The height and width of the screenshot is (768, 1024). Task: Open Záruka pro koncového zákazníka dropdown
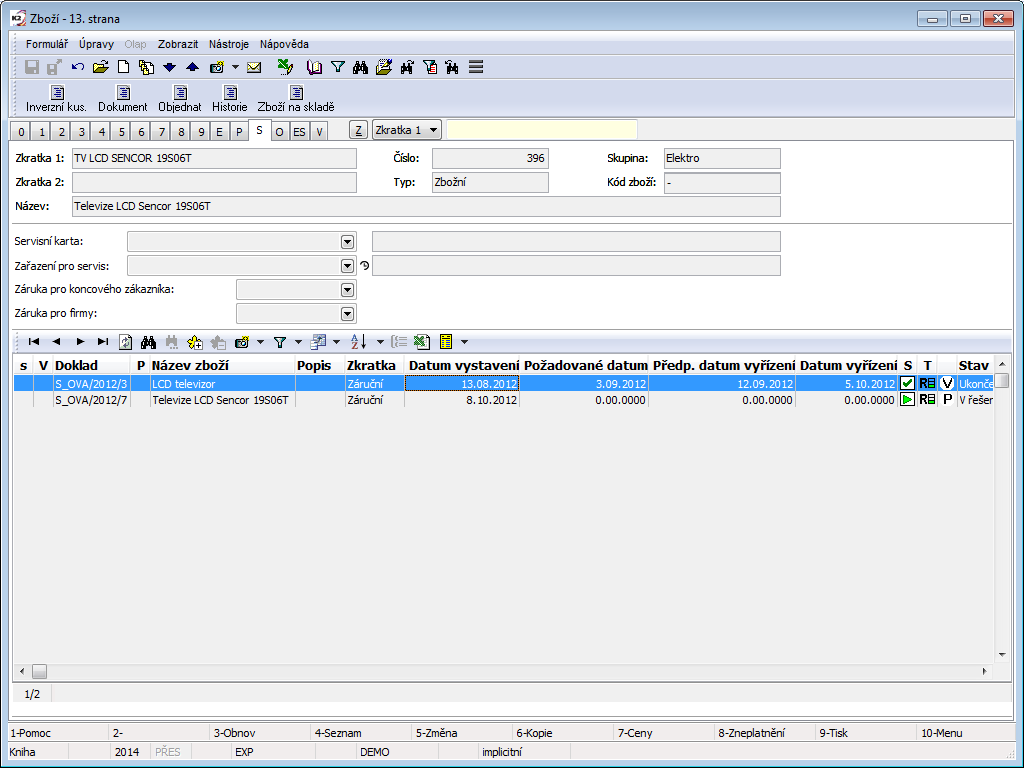347,290
